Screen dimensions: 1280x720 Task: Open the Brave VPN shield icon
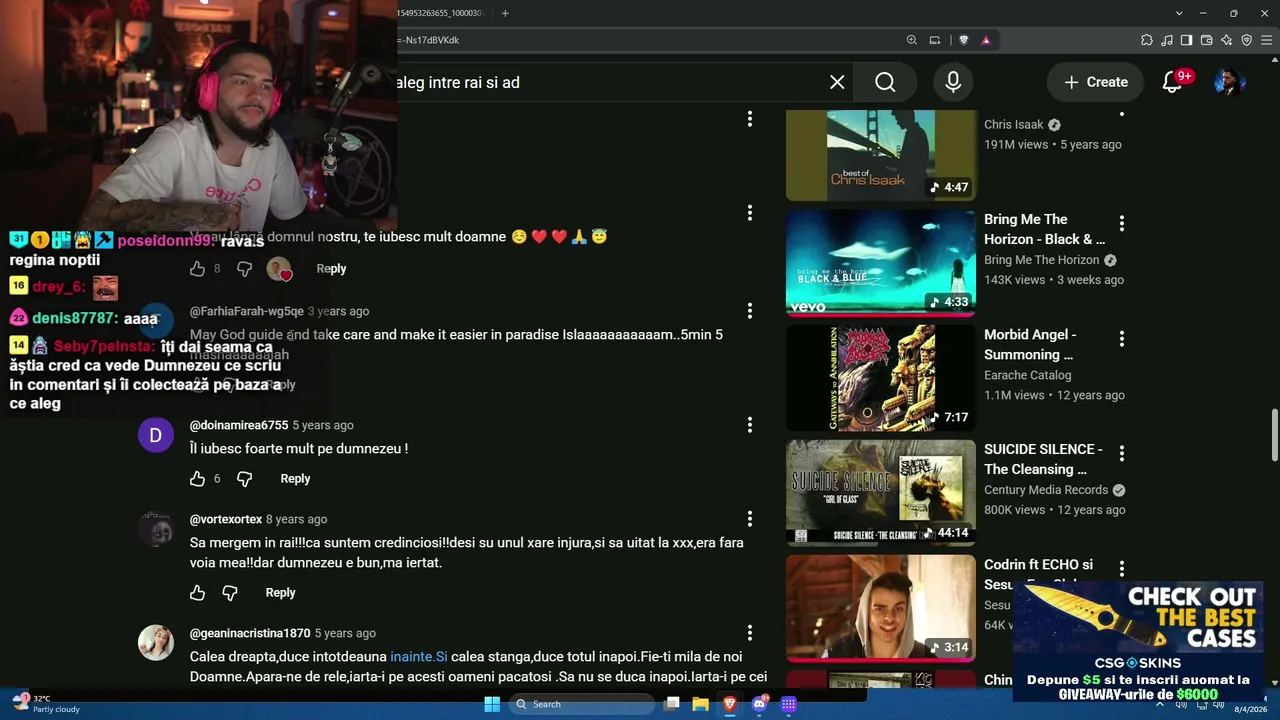[x=1247, y=40]
